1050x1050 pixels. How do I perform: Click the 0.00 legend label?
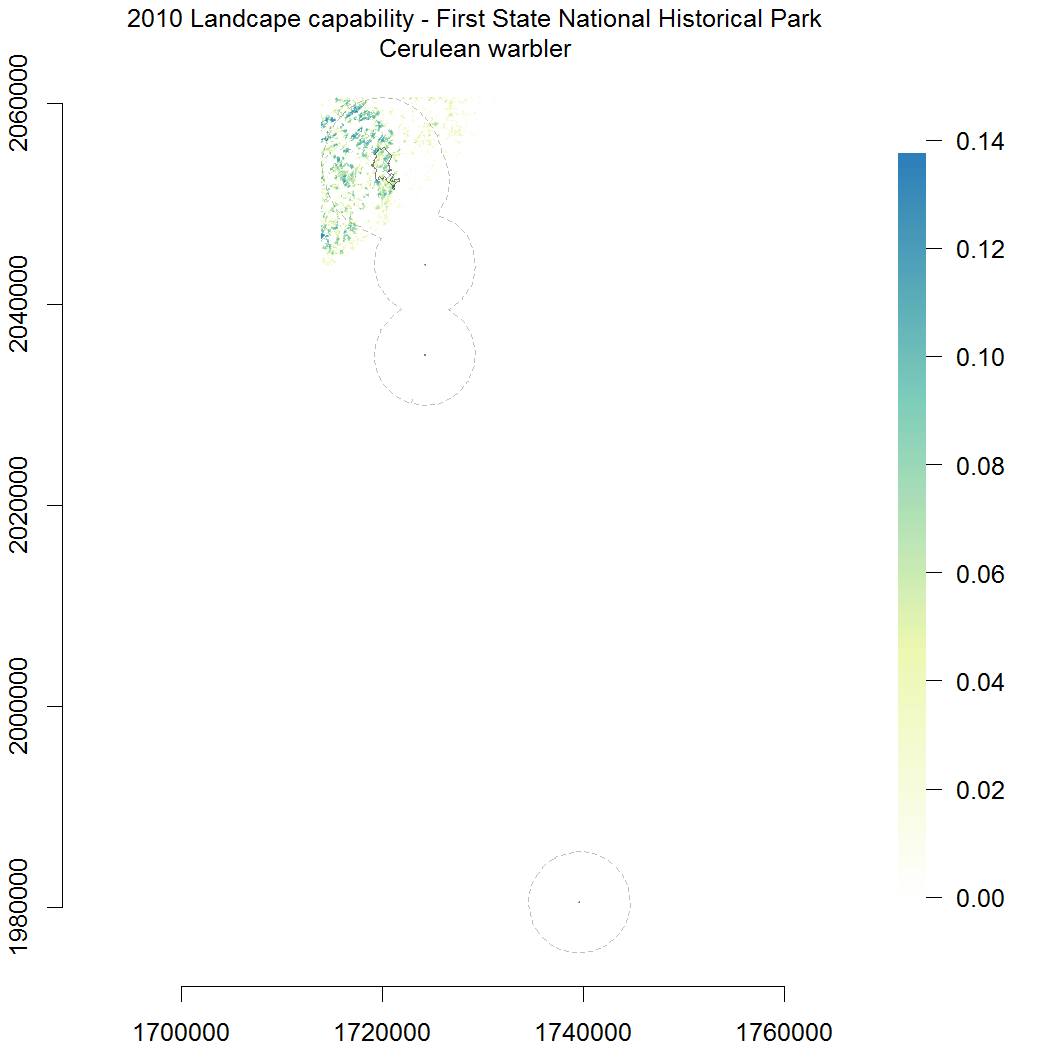pyautogui.click(x=982, y=898)
